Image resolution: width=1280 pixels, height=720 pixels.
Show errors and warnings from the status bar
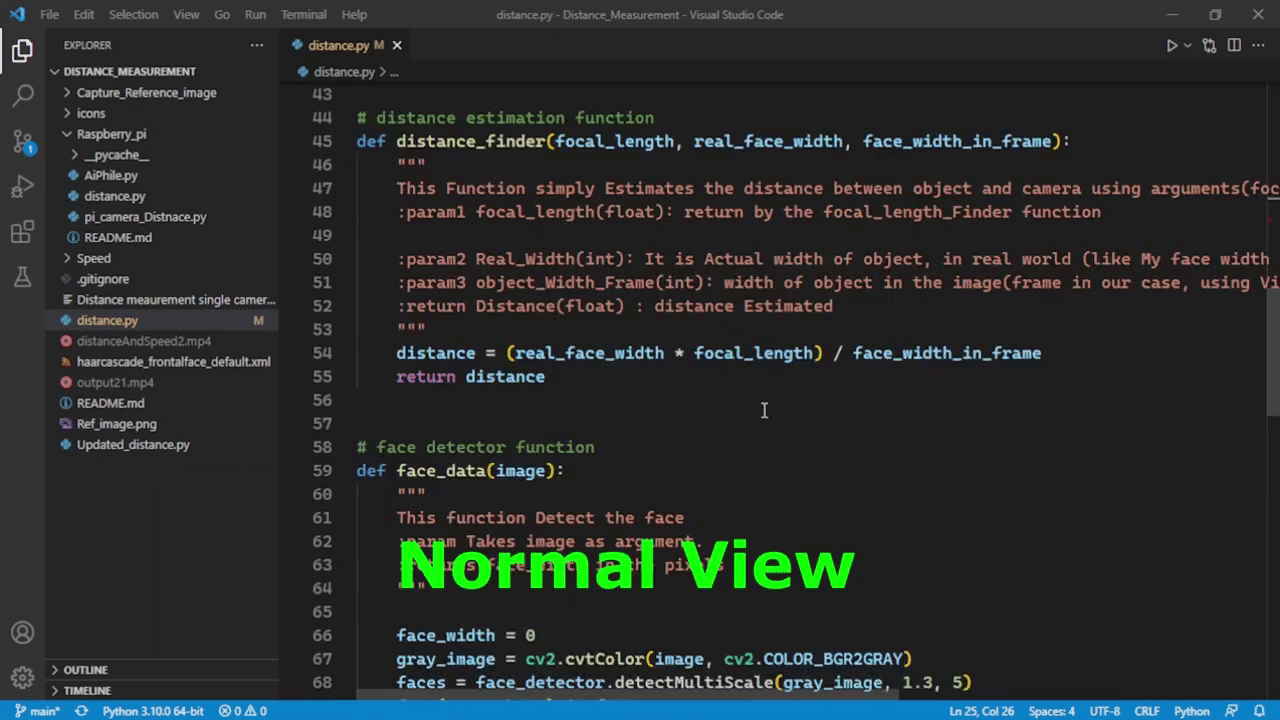[x=243, y=711]
